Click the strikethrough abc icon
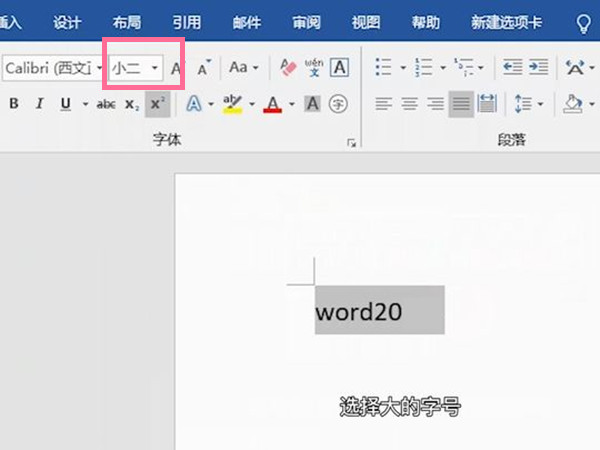600x450 pixels. (x=106, y=104)
